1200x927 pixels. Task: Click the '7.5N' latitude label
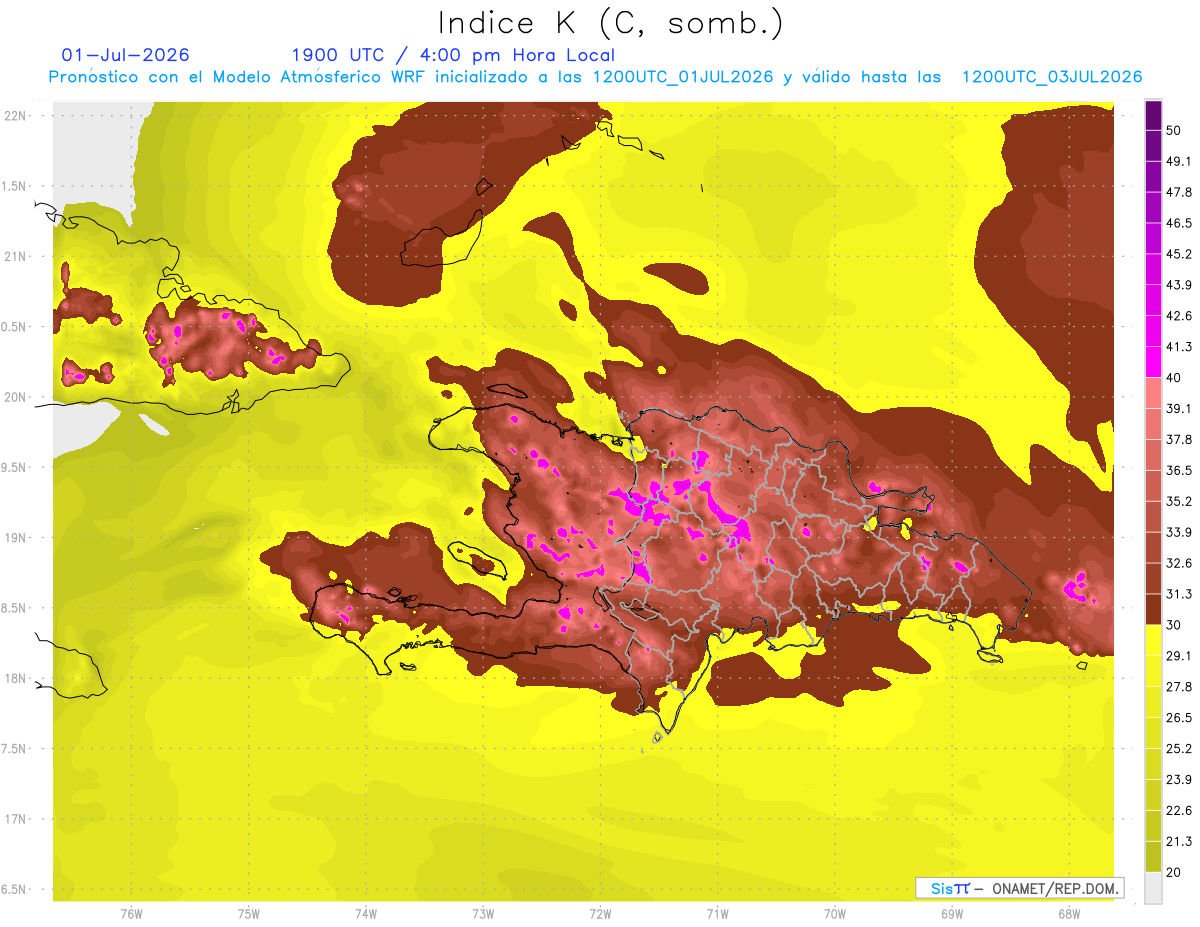(x=15, y=749)
